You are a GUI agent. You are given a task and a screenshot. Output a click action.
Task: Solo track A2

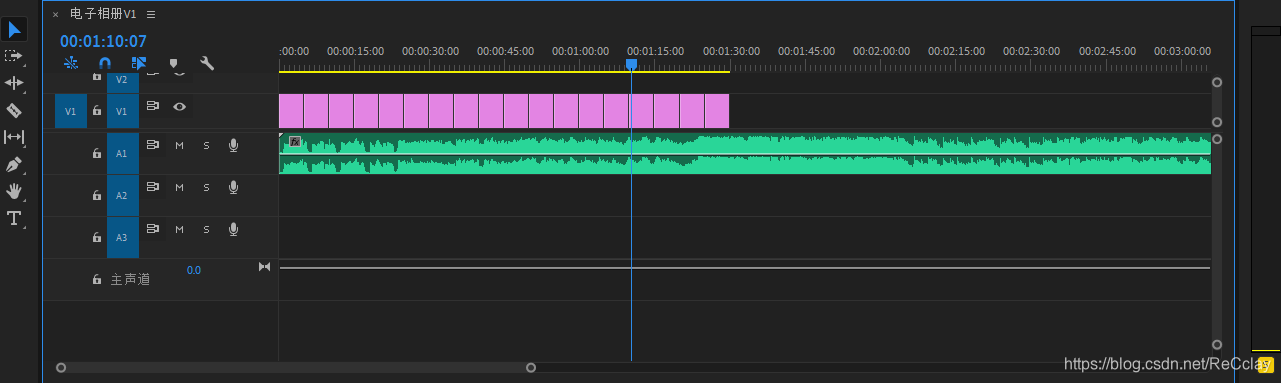pyautogui.click(x=207, y=187)
